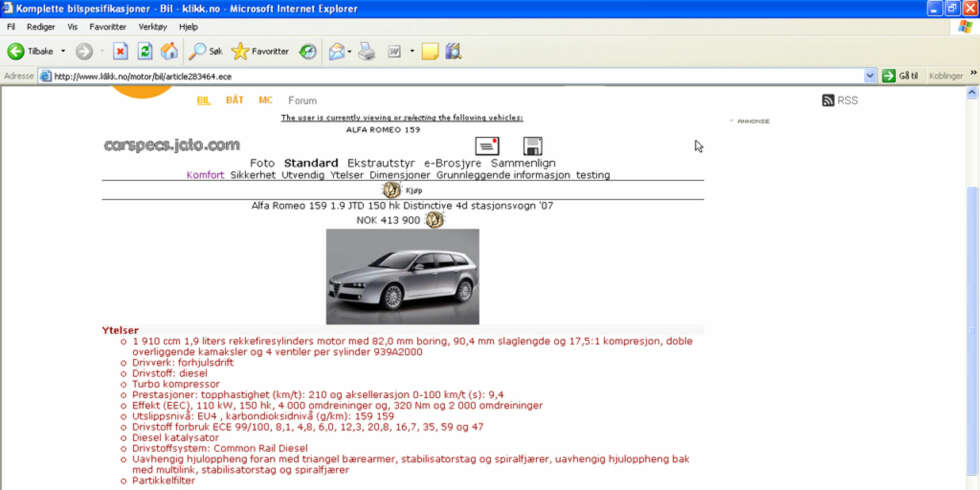
Task: Click the email envelope icon above Ekstrautstyr
Action: click(x=487, y=146)
